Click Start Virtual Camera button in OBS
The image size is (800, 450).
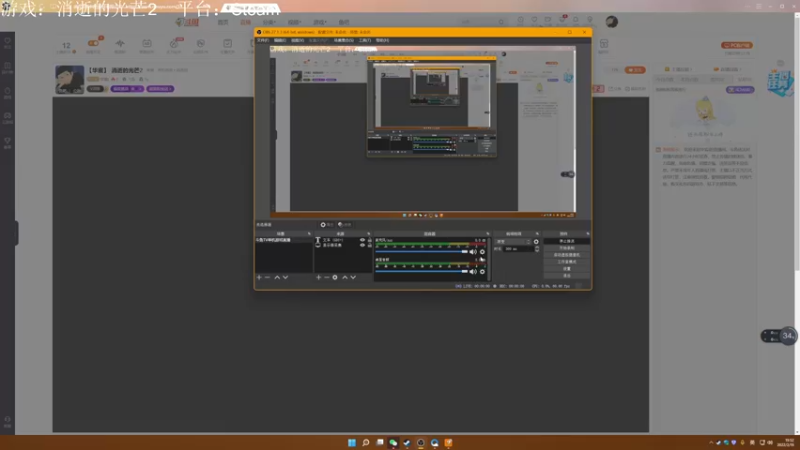(567, 255)
